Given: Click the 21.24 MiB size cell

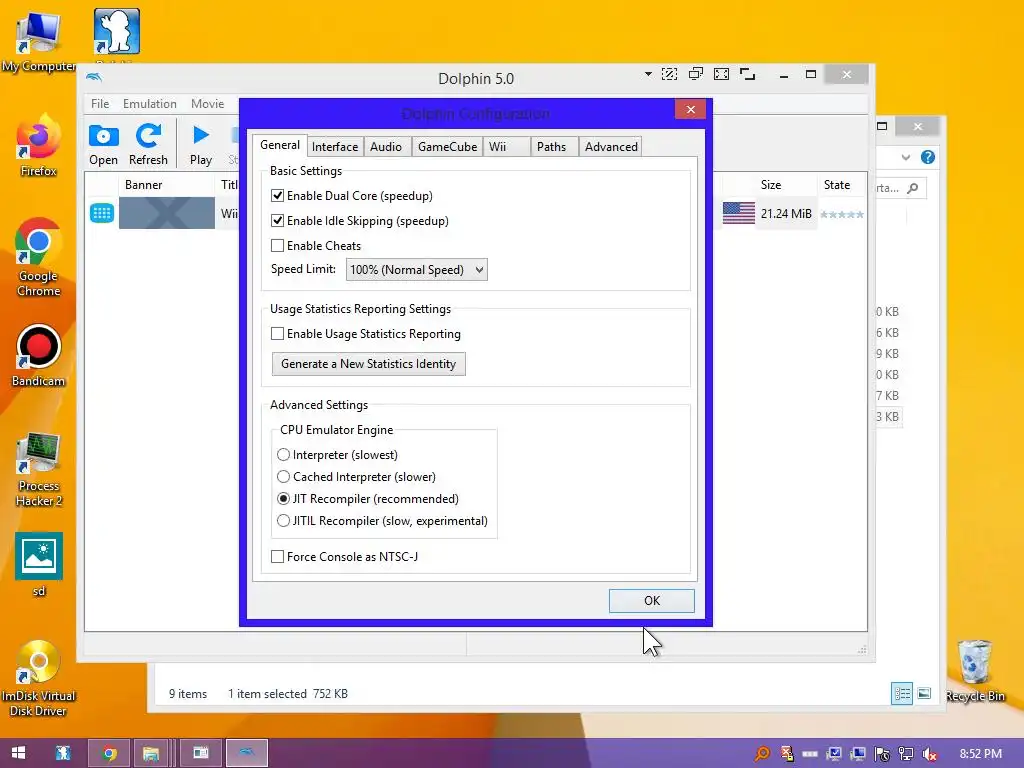Looking at the screenshot, I should pyautogui.click(x=786, y=214).
